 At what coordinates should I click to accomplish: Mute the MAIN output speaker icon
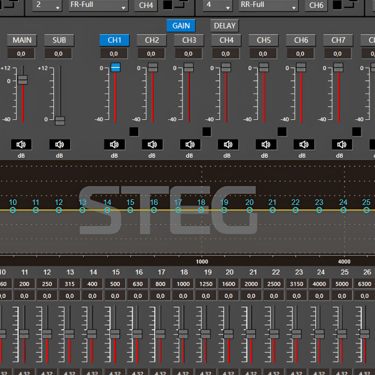21,144
